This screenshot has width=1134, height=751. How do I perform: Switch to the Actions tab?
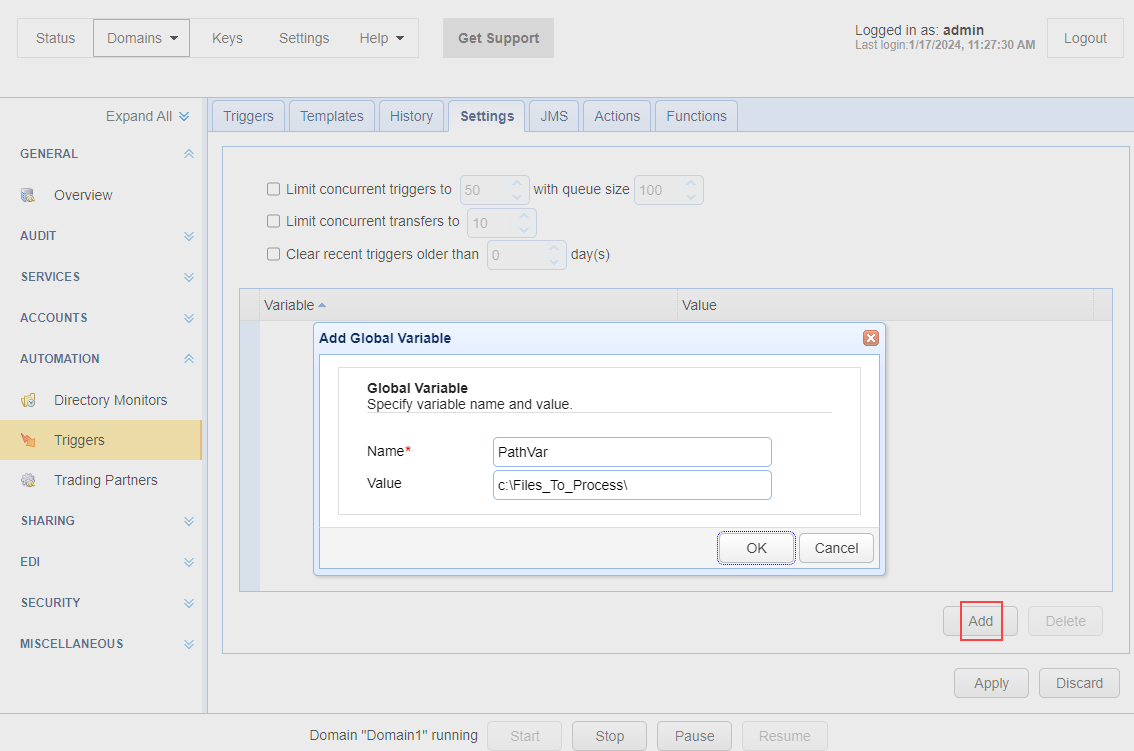tap(617, 116)
